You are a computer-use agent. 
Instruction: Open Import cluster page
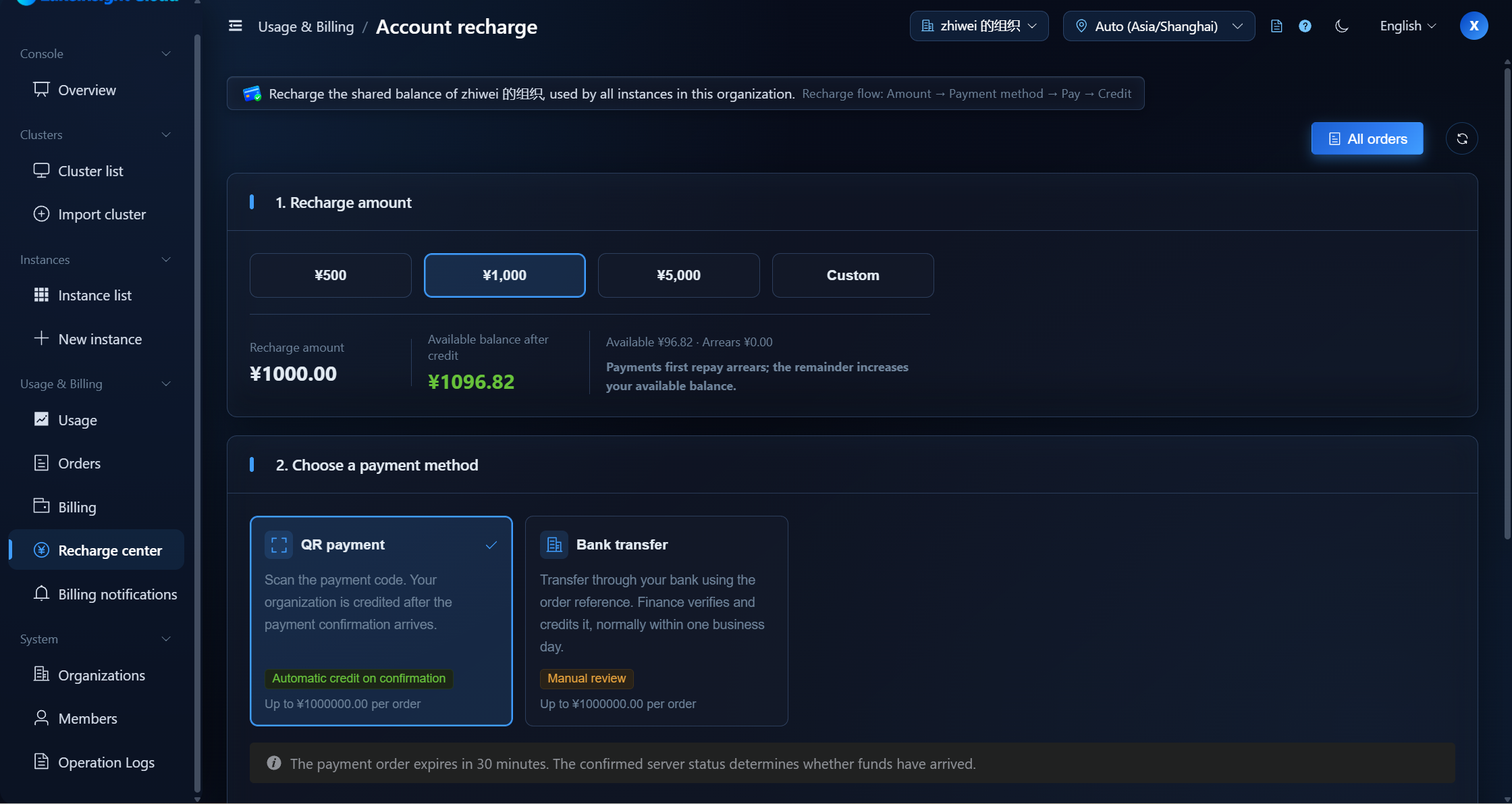[x=96, y=214]
